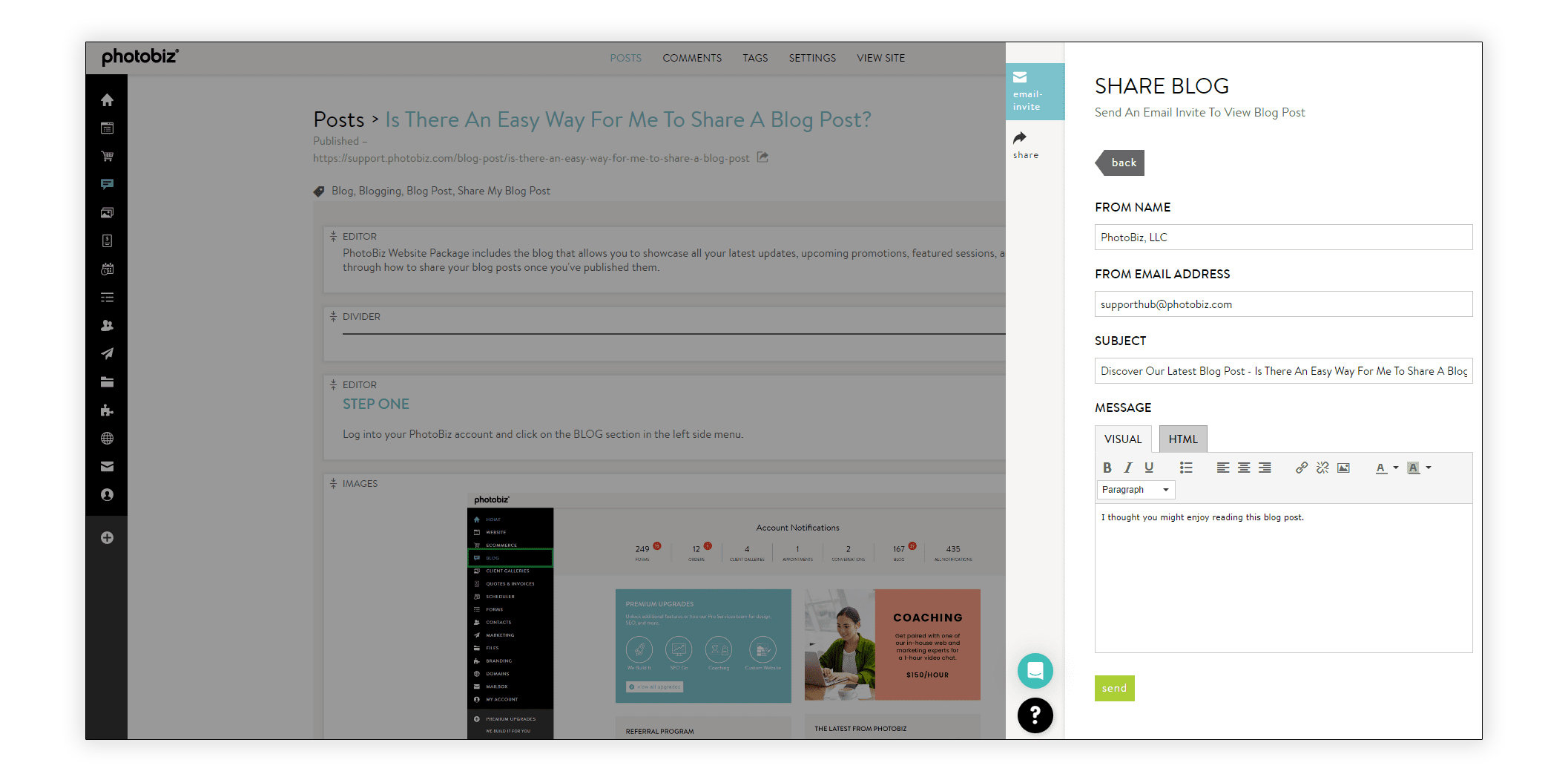
Task: Open the Home icon in the sidebar
Action: click(x=107, y=99)
